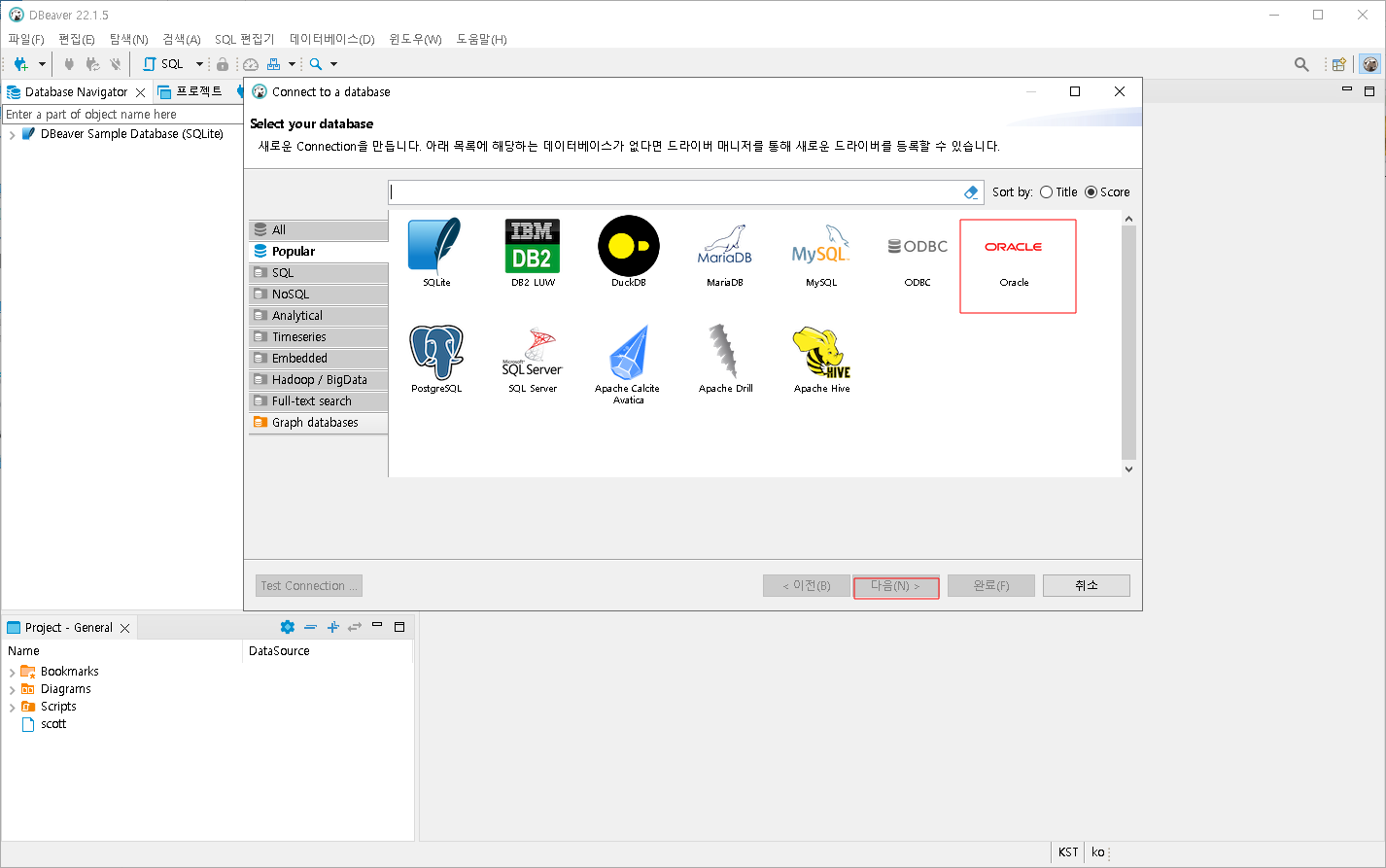Screen dimensions: 1386x868
Task: Click the 다음(N) next button
Action: coord(896,586)
